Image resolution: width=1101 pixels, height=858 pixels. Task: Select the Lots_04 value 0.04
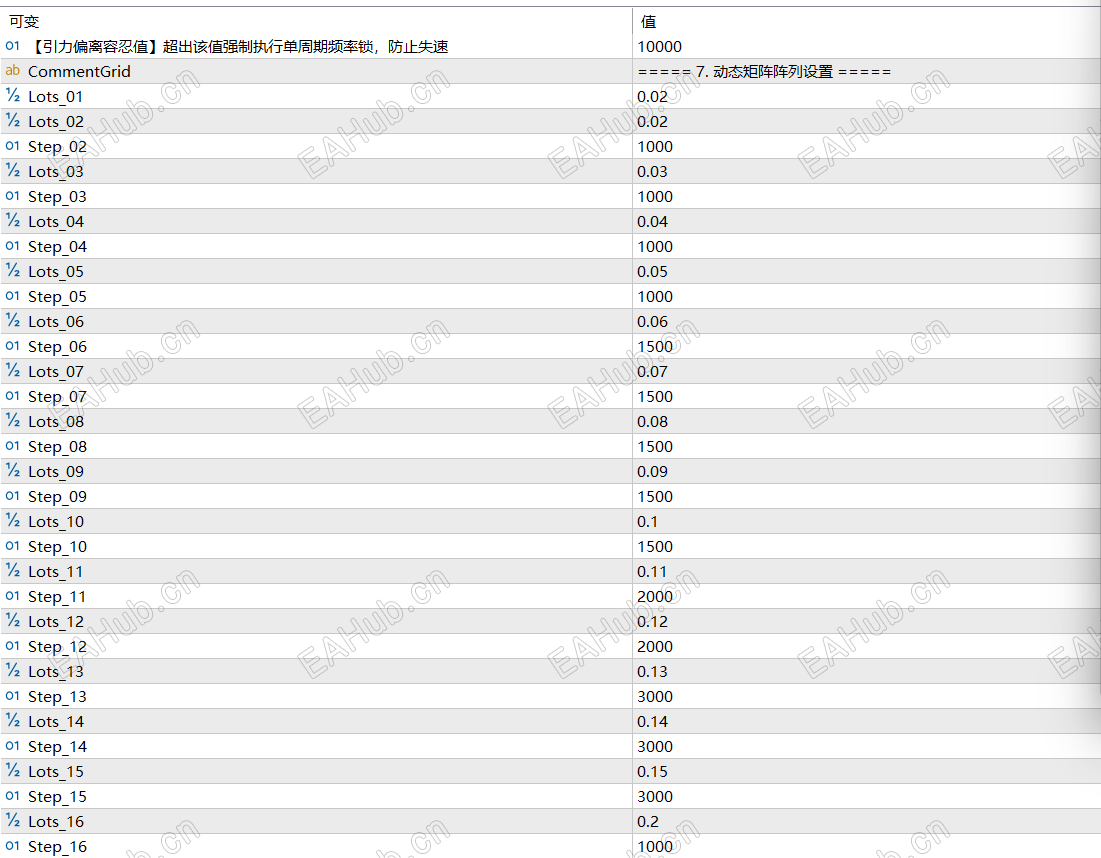click(x=652, y=221)
